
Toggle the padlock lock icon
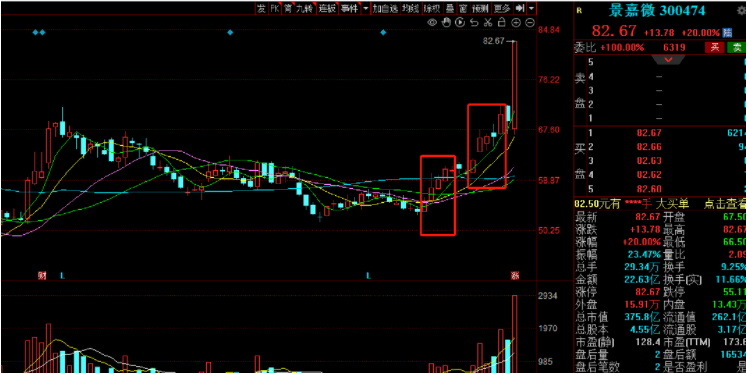tap(501, 22)
